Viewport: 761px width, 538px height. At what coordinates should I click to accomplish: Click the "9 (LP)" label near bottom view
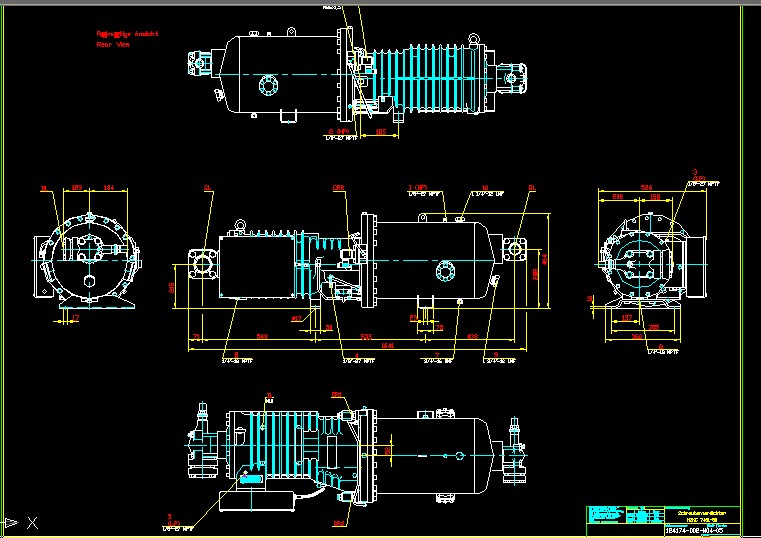pyautogui.click(x=171, y=518)
